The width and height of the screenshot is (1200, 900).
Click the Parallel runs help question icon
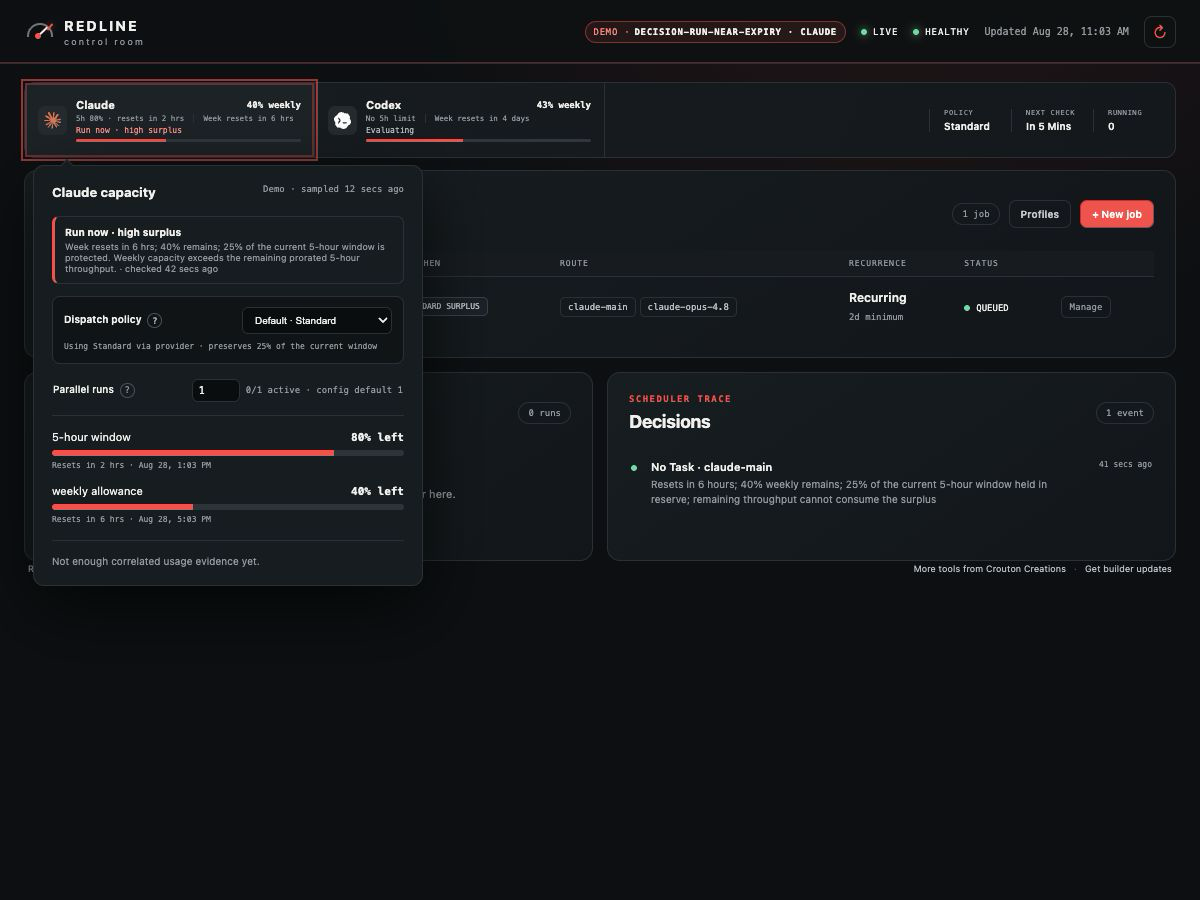pos(127,390)
